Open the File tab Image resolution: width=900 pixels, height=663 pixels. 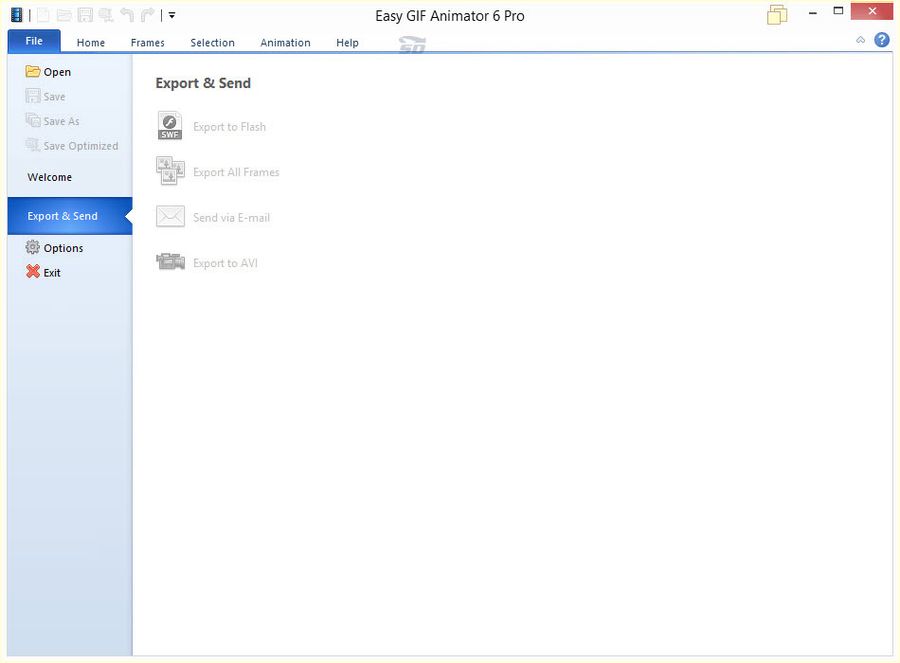click(x=34, y=41)
